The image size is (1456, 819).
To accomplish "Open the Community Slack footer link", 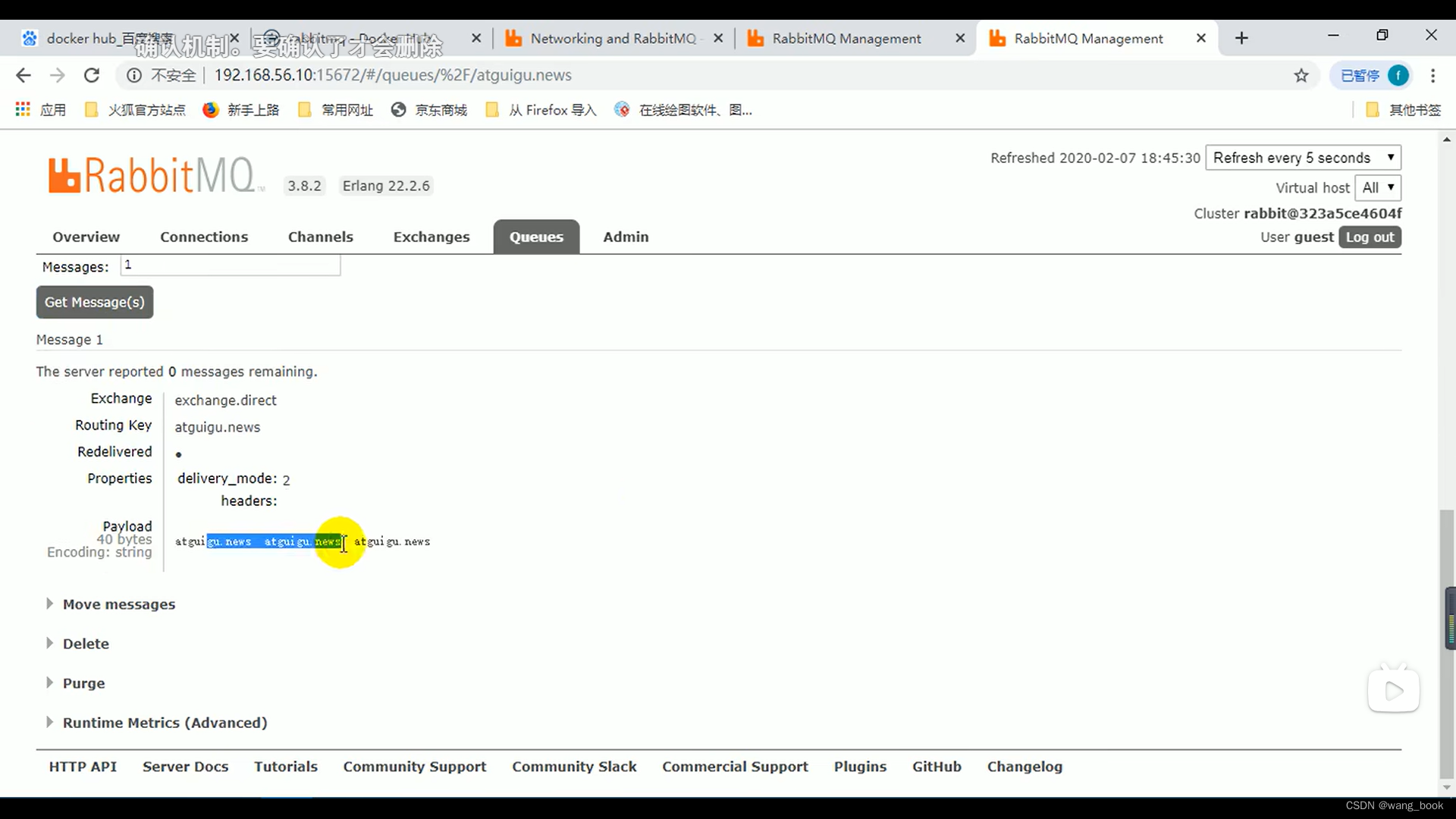I will tap(574, 767).
